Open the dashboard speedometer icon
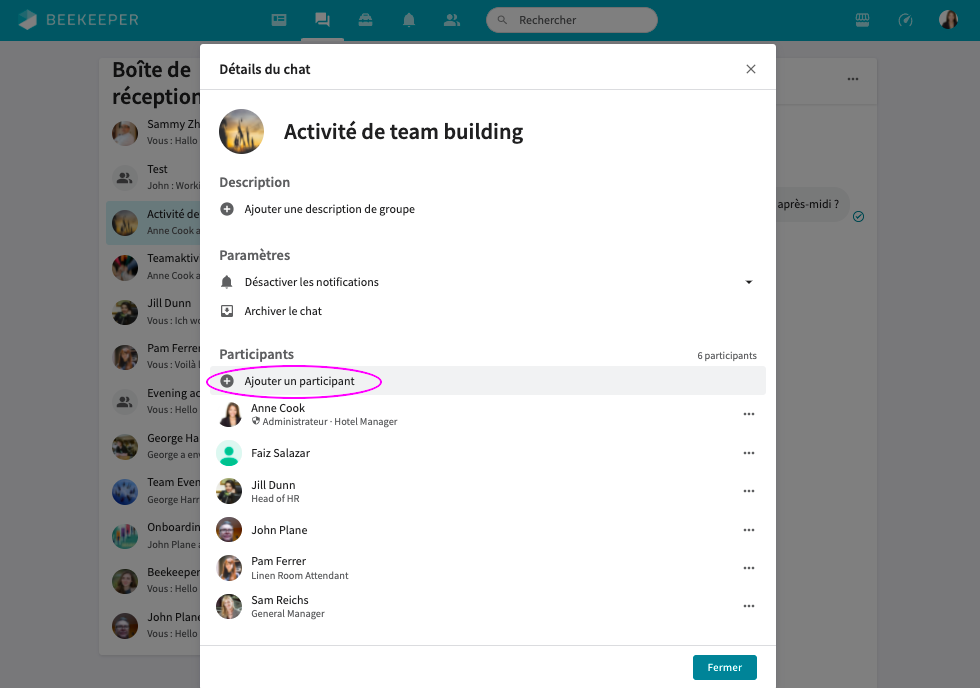 pyautogui.click(x=905, y=20)
